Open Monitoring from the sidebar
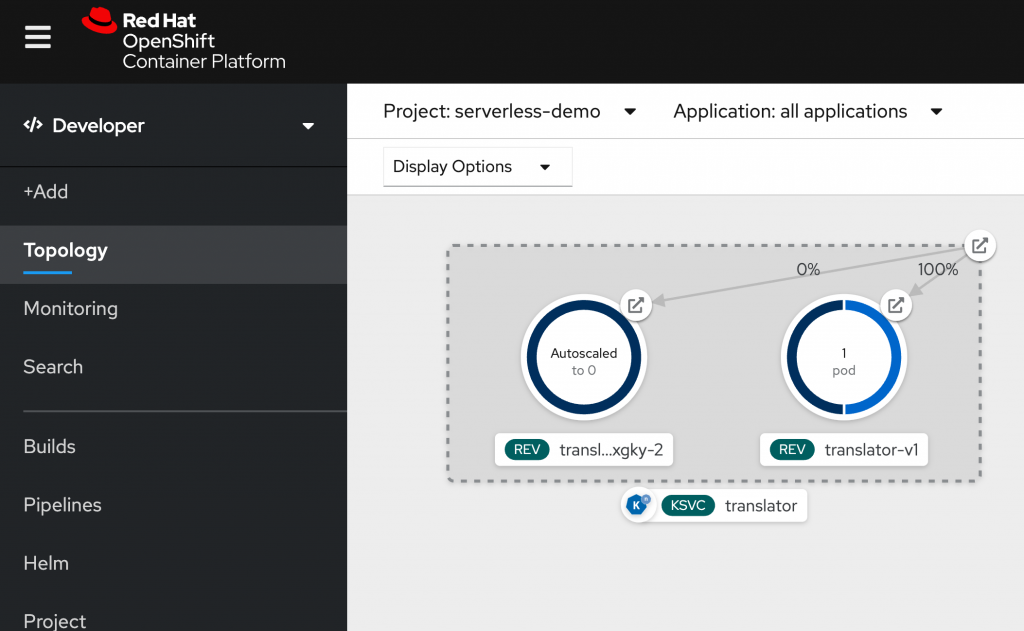Screen dimensions: 1024x631 click(70, 309)
